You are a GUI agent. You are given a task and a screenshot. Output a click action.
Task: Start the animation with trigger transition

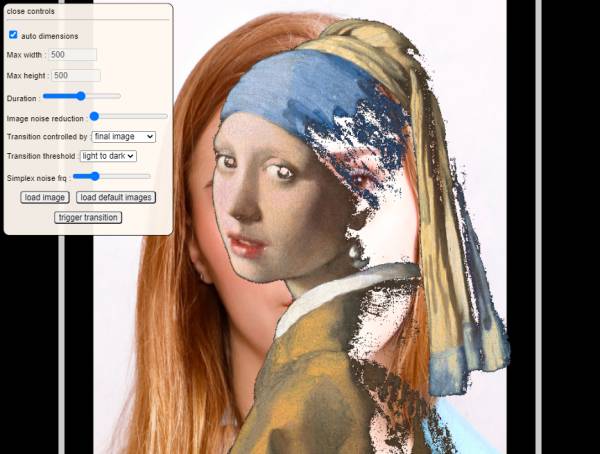pos(88,217)
